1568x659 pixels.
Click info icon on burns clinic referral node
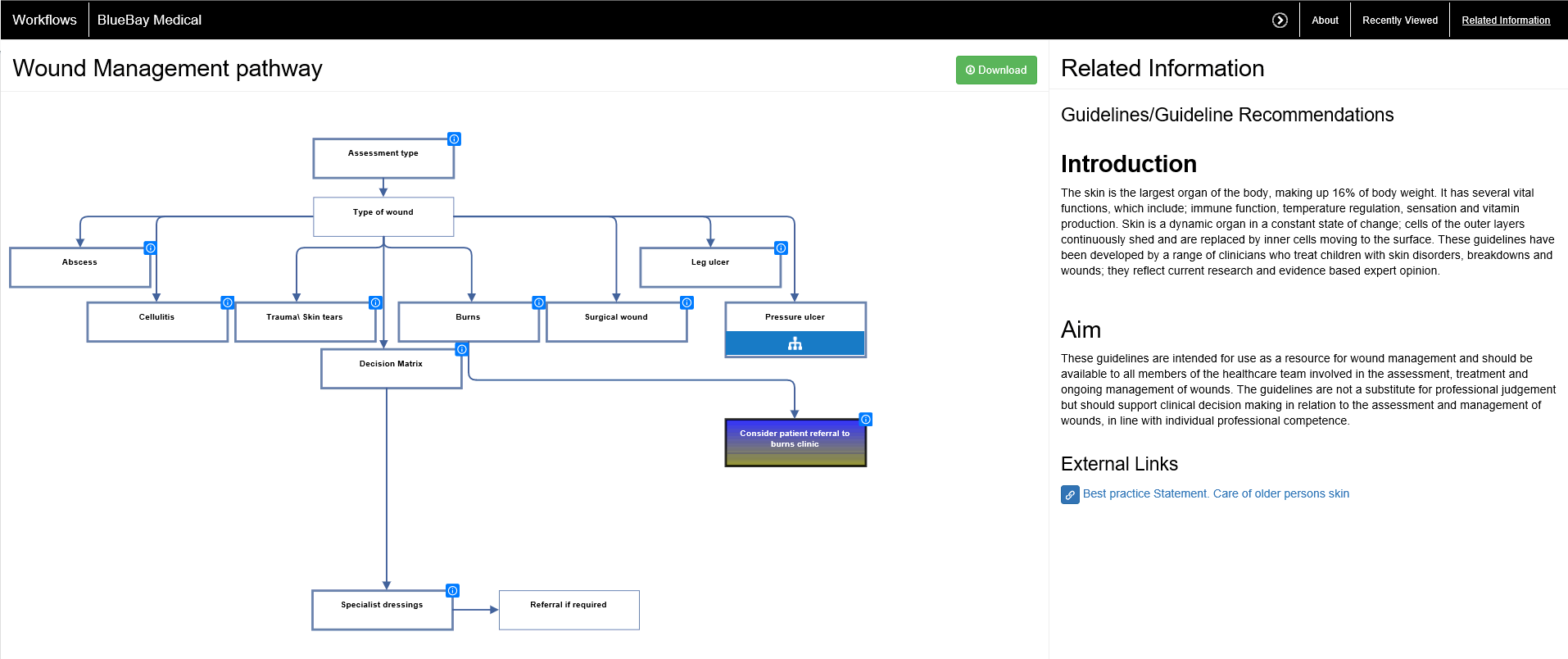(865, 419)
